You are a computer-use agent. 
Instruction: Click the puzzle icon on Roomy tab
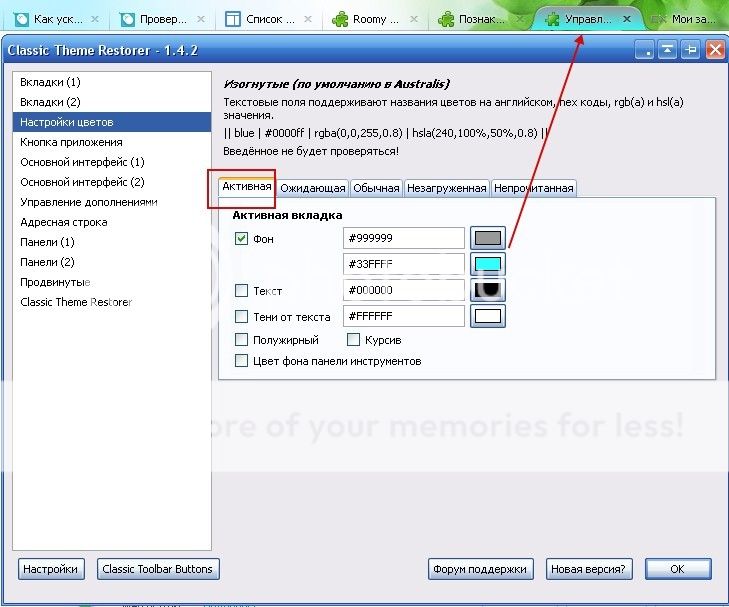pyautogui.click(x=340, y=19)
